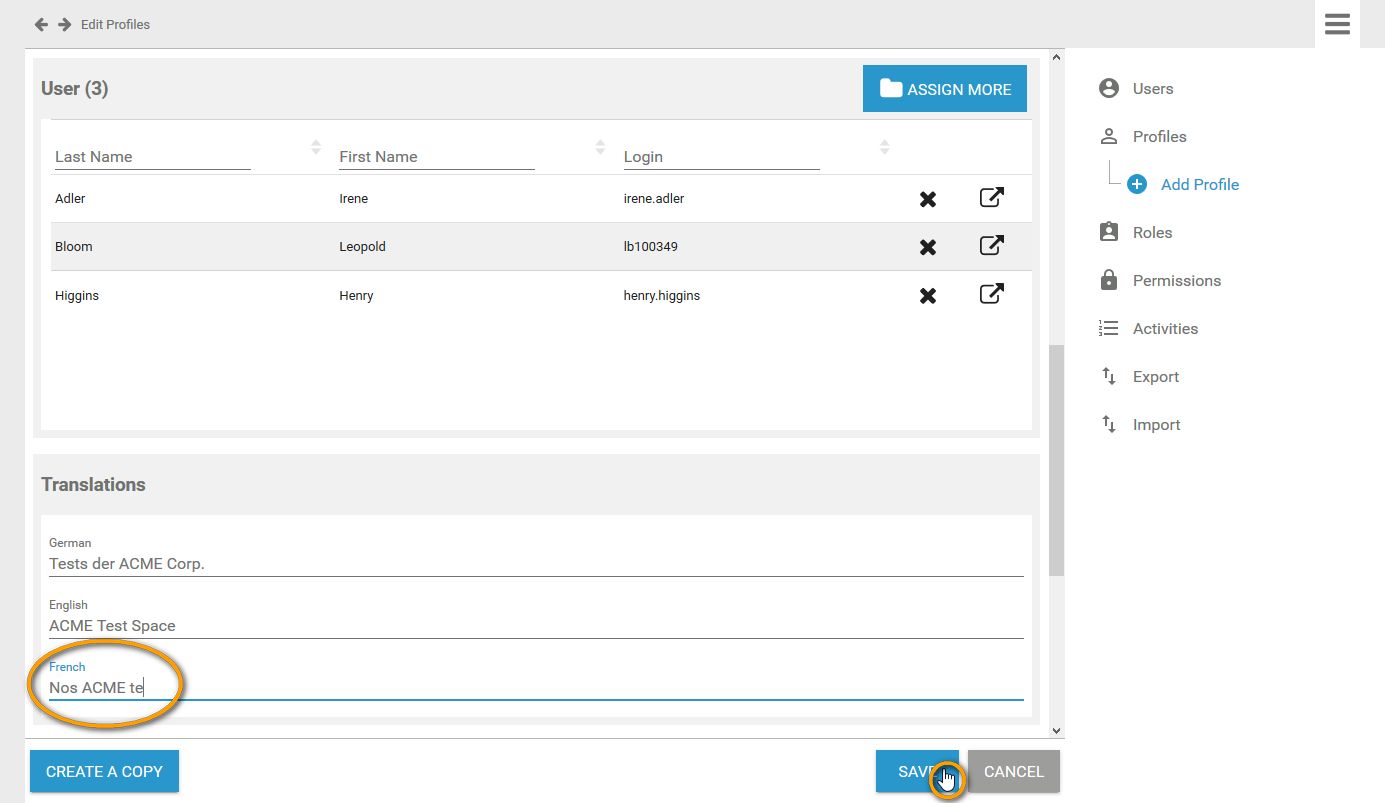Remove Leopold Bloom from the profile
This screenshot has height=803, width=1385.
click(x=928, y=247)
